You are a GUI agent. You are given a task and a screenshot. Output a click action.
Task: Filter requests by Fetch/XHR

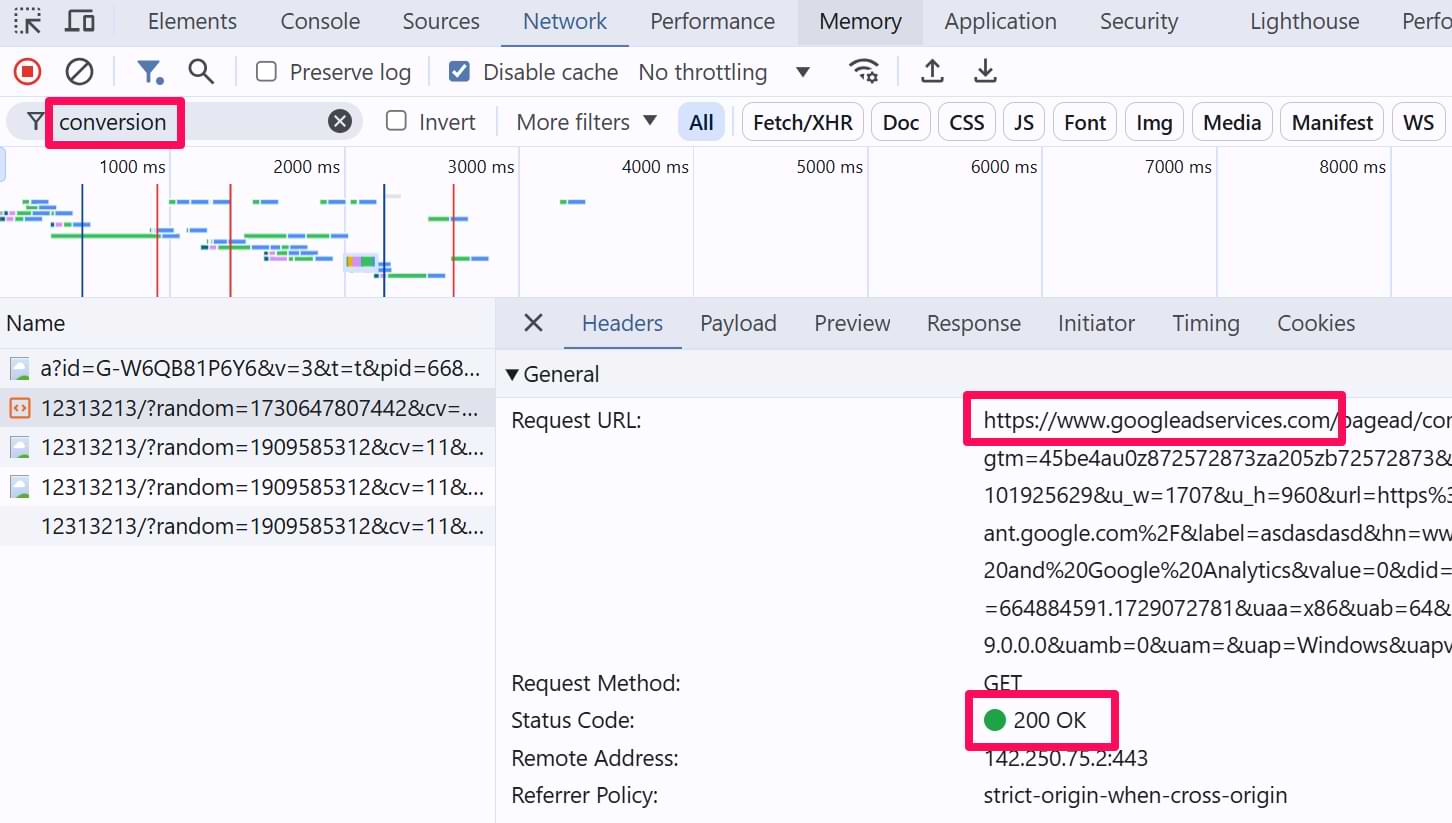802,122
